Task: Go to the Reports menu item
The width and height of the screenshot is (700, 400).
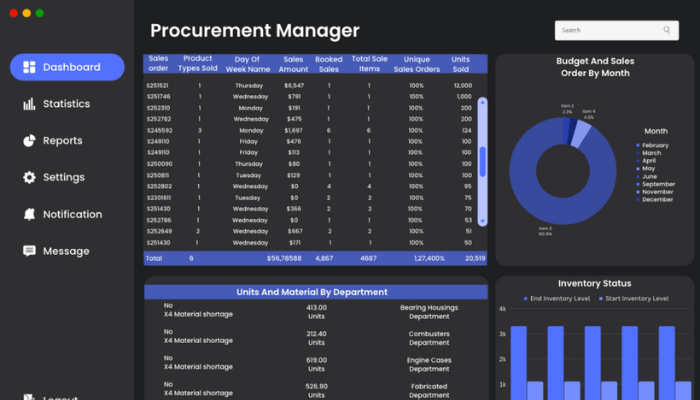Action: click(62, 141)
